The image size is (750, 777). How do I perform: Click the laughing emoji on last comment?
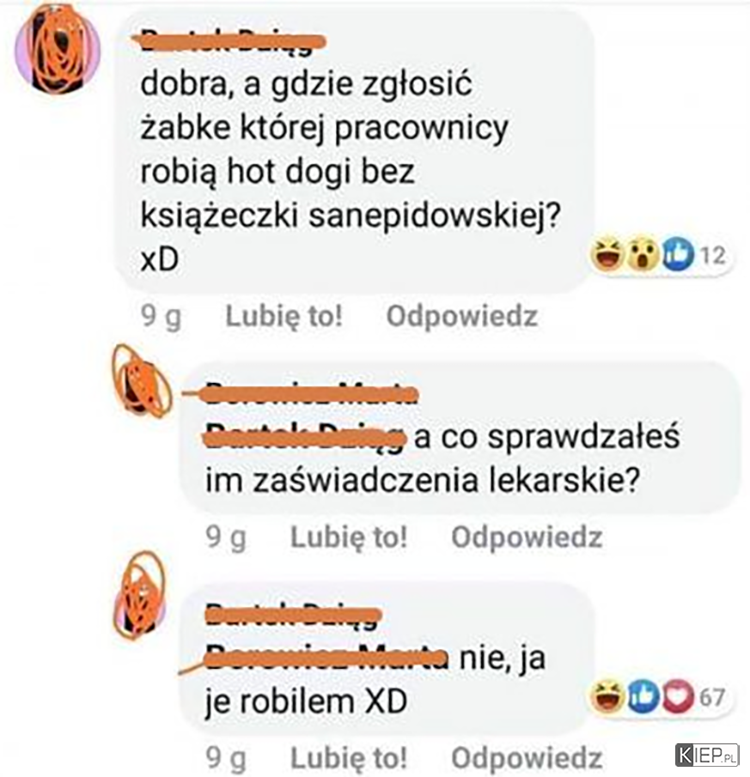[607, 697]
